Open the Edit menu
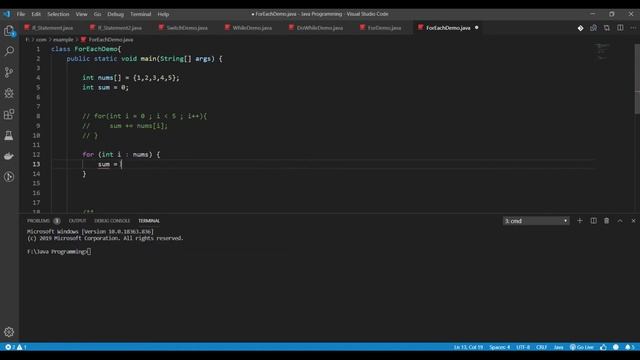Viewport: 640px width, 360px height. pos(36,14)
